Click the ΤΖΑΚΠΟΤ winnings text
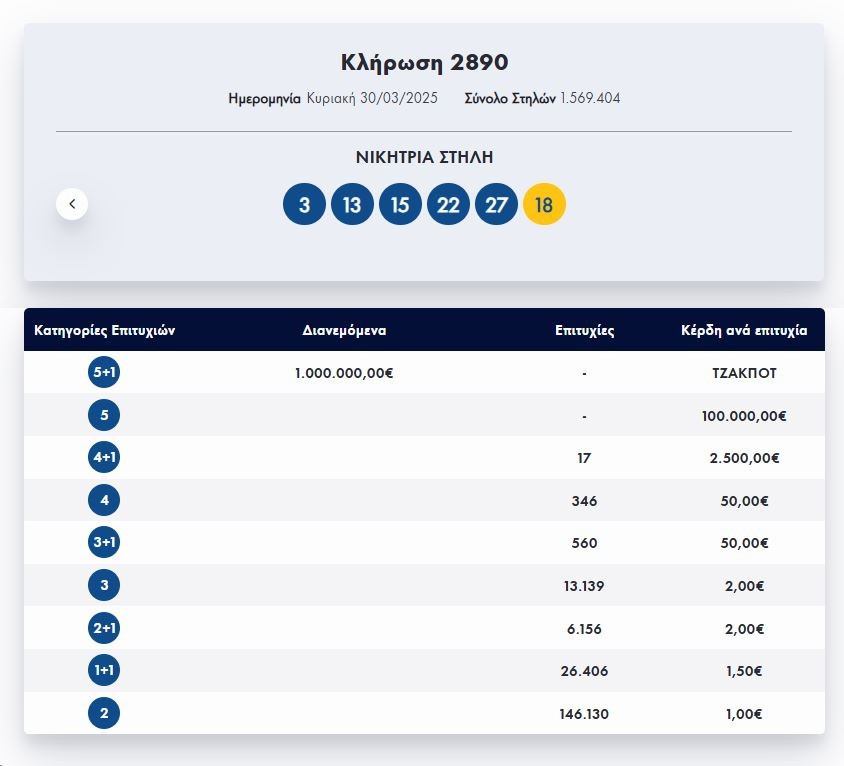The height and width of the screenshot is (766, 844). coord(744,373)
